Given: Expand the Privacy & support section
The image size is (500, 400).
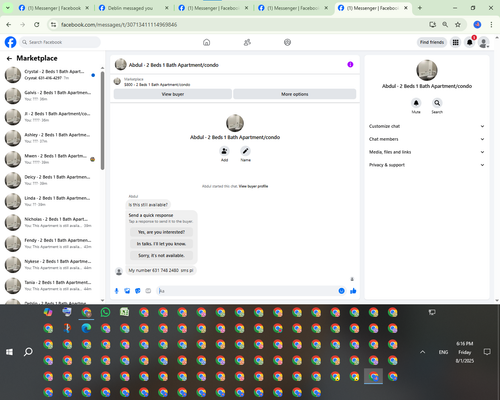Looking at the screenshot, I should (426, 165).
